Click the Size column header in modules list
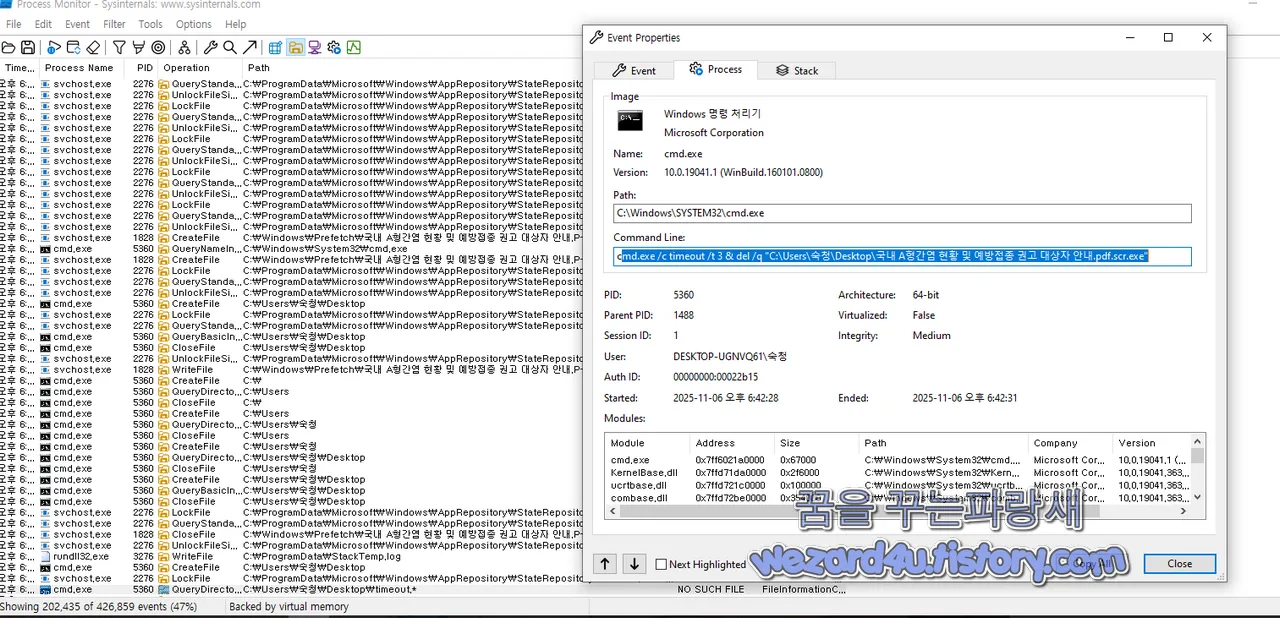 click(817, 443)
